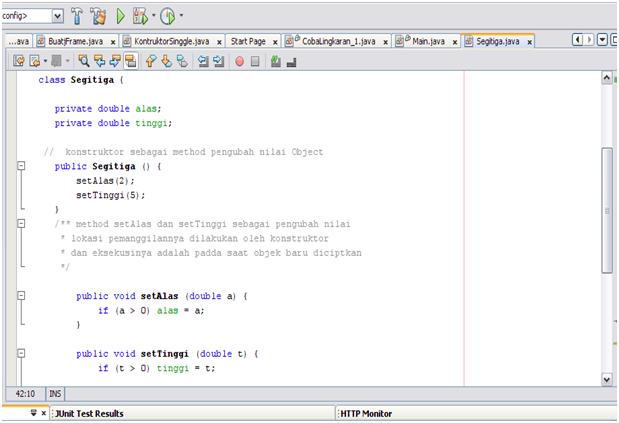
Task: Click the Build Main Project hammer icon
Action: coord(77,16)
